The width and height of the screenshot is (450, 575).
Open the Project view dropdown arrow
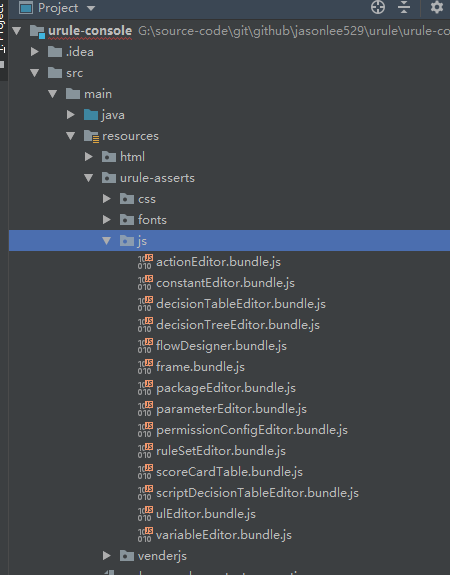(x=91, y=8)
